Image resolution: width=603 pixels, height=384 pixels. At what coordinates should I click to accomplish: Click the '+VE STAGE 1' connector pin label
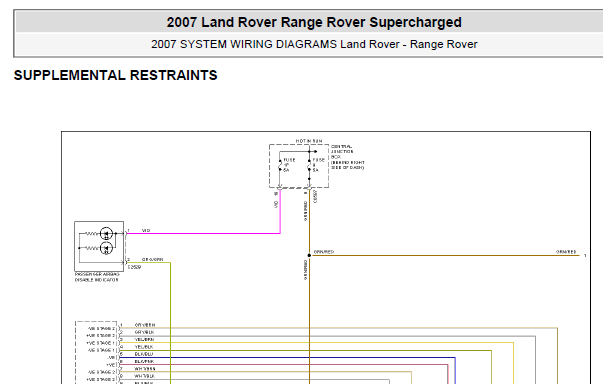(x=101, y=343)
